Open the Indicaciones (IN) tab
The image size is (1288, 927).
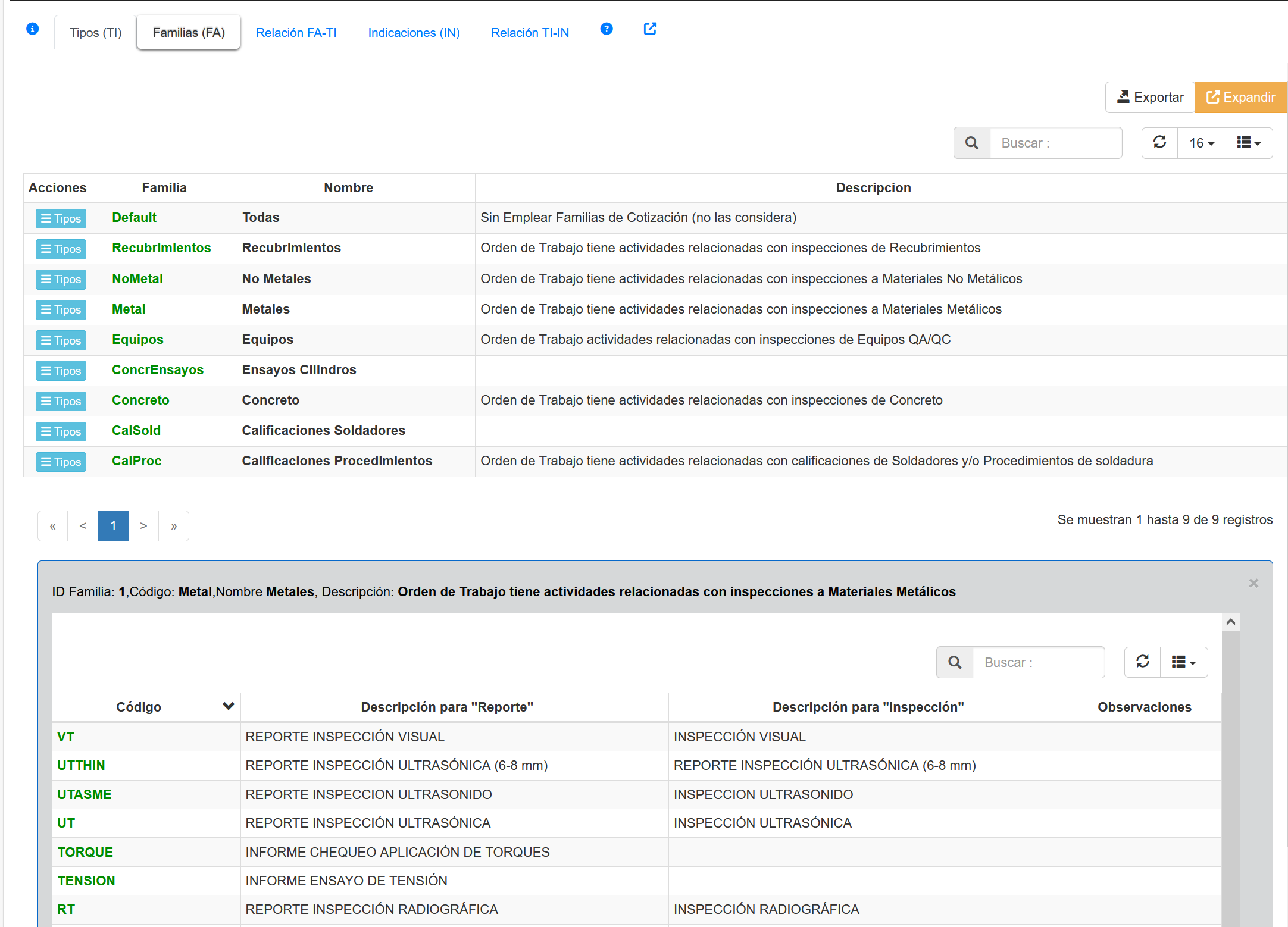414,33
